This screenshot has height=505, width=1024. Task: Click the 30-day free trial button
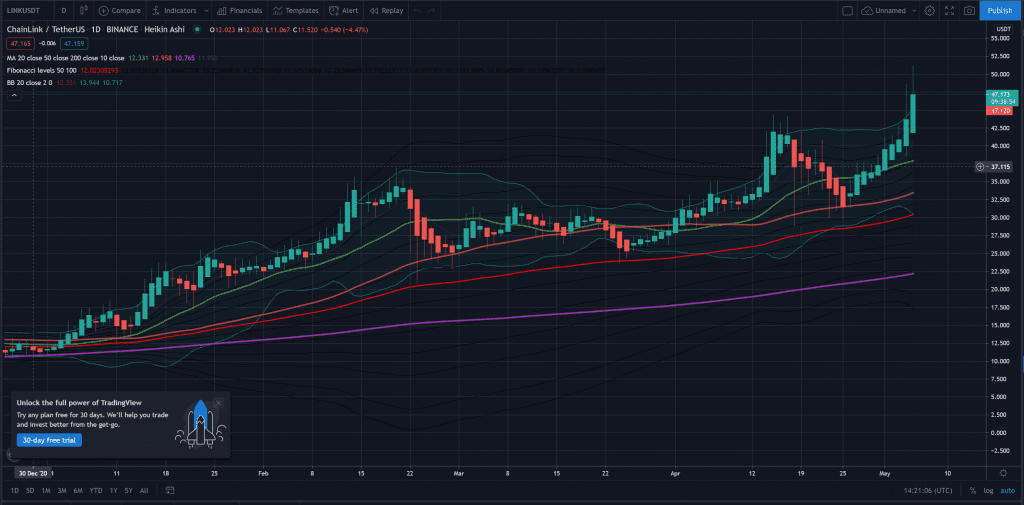49,440
